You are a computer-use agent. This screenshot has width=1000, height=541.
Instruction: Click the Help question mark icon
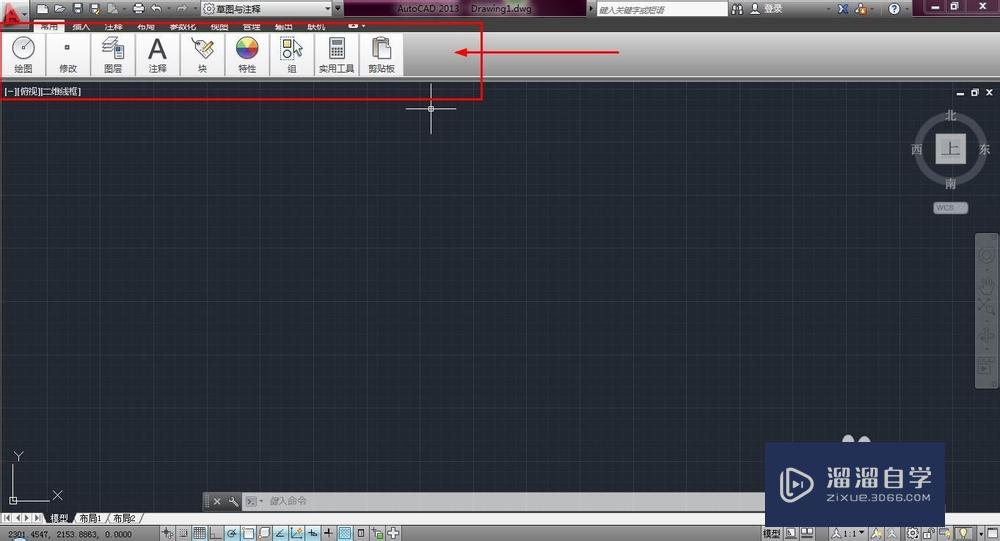tap(894, 9)
